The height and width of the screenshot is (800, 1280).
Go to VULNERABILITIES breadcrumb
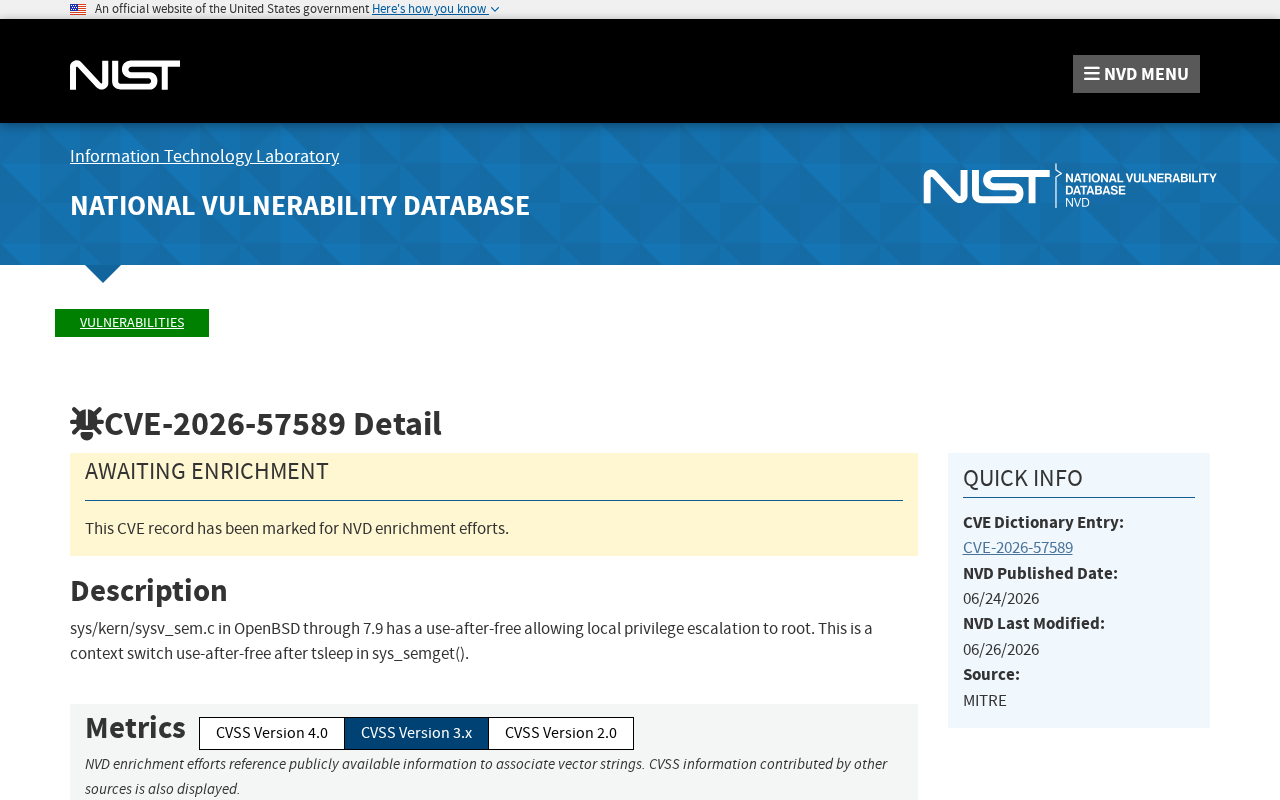(x=132, y=323)
